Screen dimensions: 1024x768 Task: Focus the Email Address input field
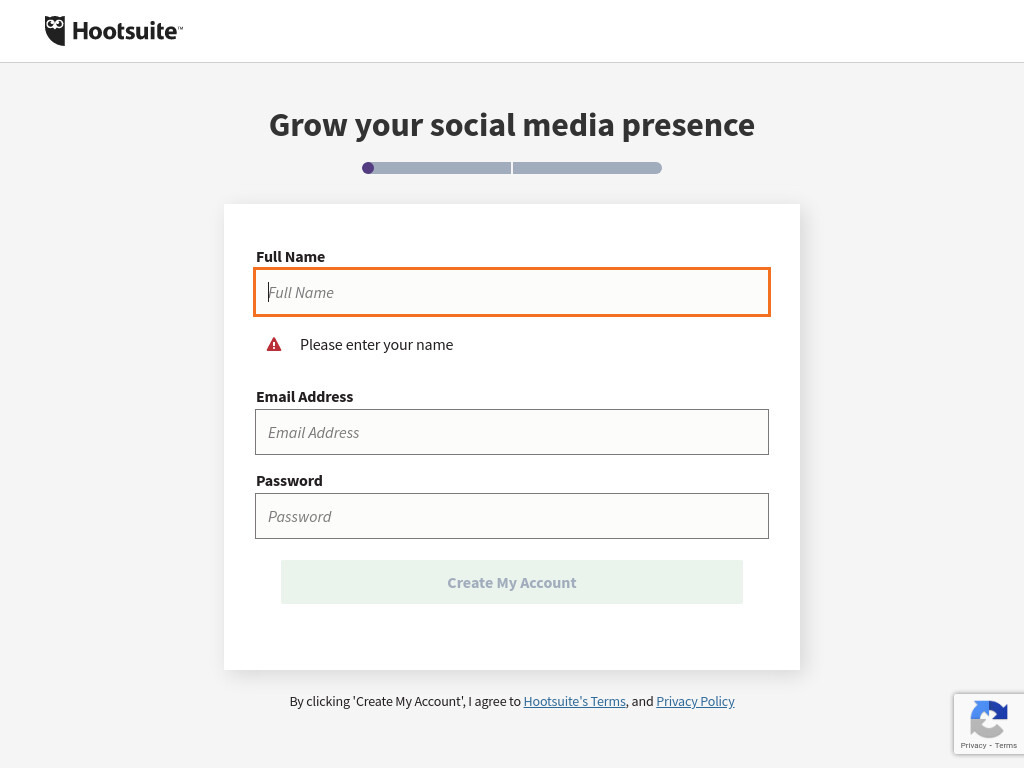pos(512,432)
